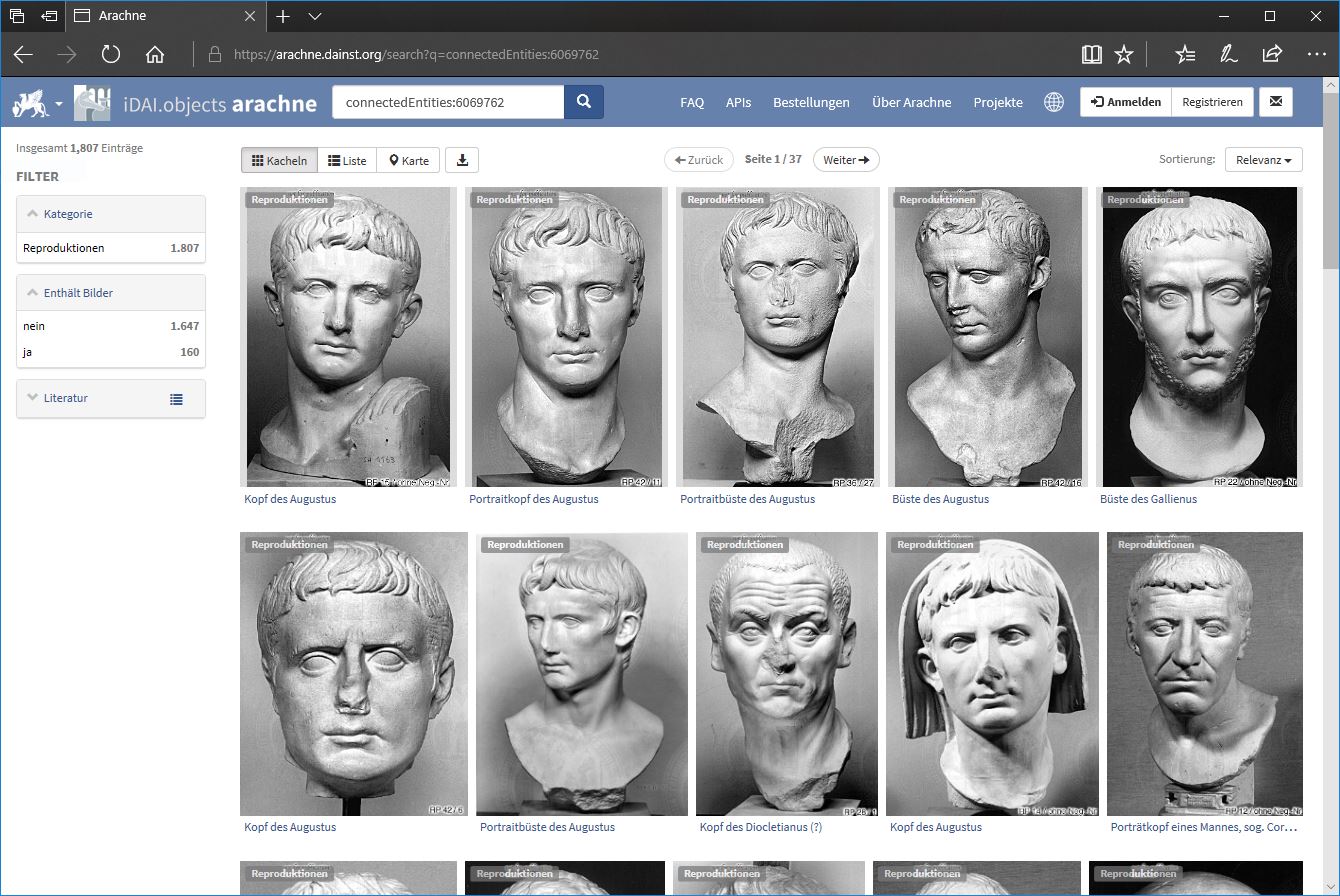This screenshot has width=1340, height=896.
Task: Click the magnifier search button
Action: coord(584,102)
